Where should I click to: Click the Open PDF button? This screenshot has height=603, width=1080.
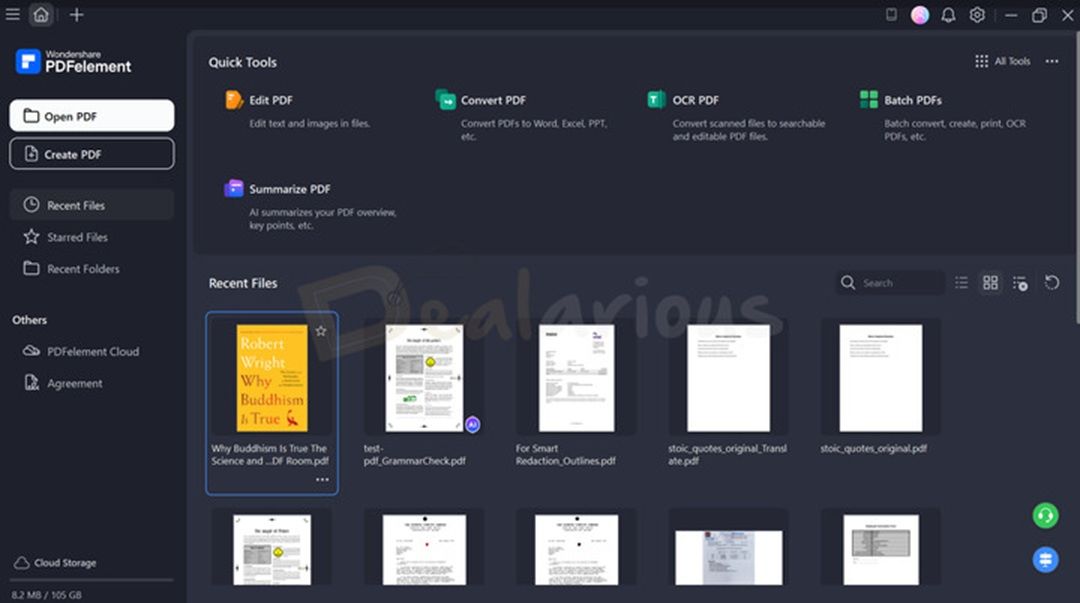pos(91,116)
